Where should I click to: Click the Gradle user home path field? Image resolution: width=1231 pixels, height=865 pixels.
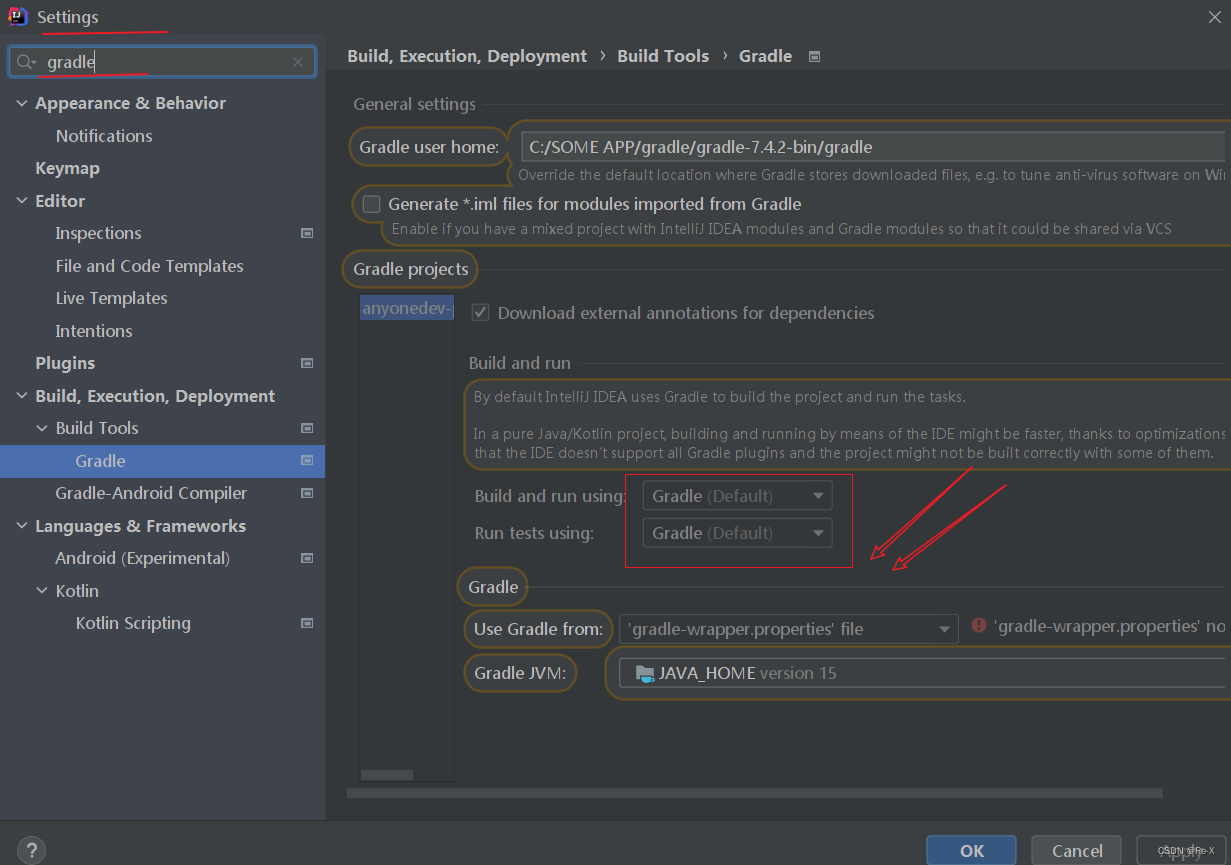(x=873, y=147)
